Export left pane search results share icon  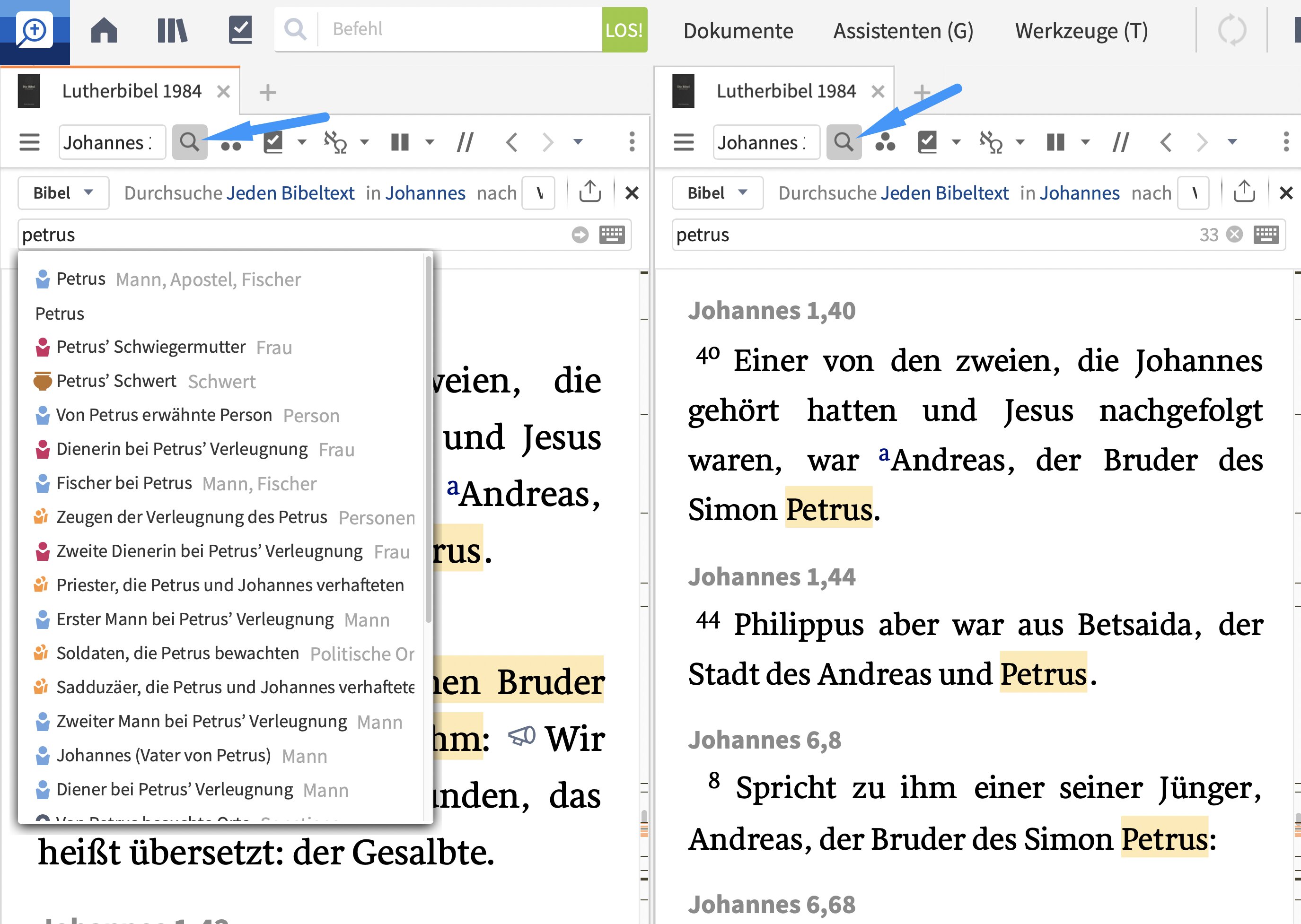point(589,192)
